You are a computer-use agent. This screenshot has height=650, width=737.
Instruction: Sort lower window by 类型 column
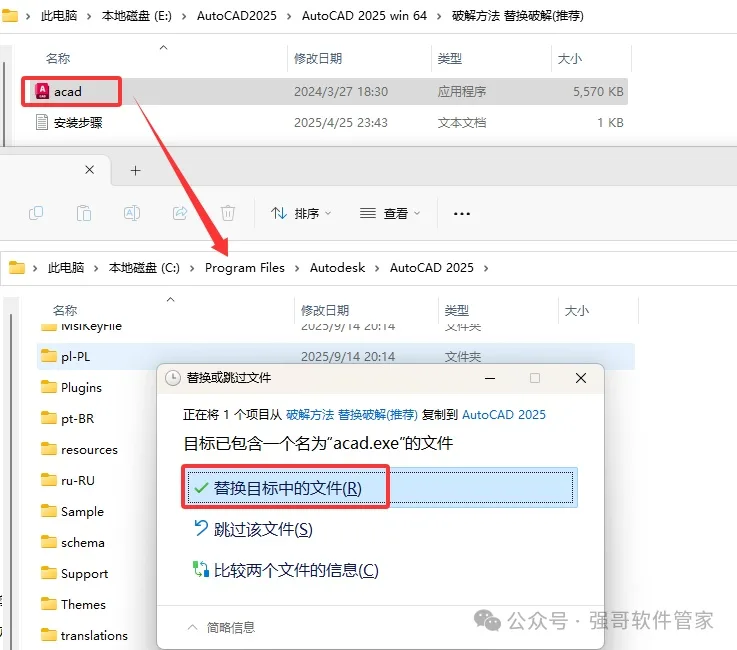(456, 311)
